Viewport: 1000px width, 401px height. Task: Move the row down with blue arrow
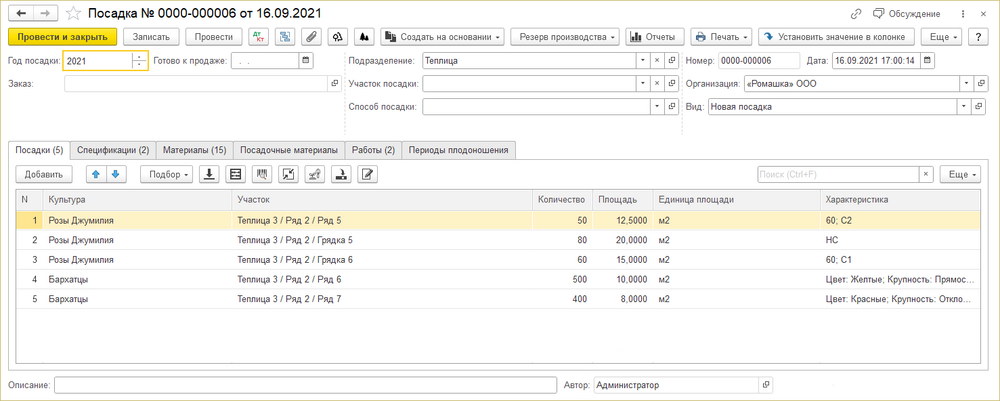pos(115,174)
